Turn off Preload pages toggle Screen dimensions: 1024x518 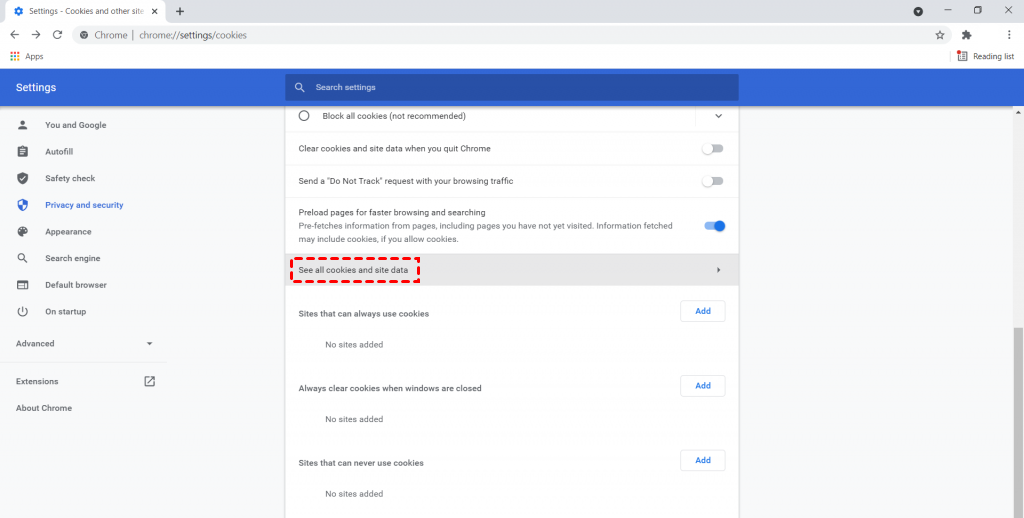click(x=714, y=226)
